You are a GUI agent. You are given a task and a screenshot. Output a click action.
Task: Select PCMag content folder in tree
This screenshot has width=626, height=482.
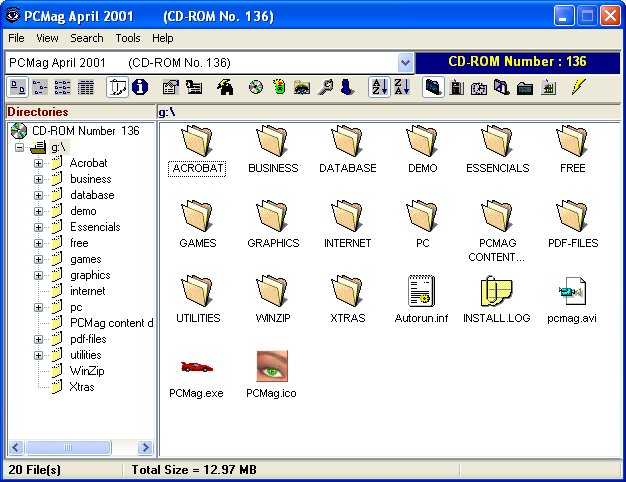111,323
